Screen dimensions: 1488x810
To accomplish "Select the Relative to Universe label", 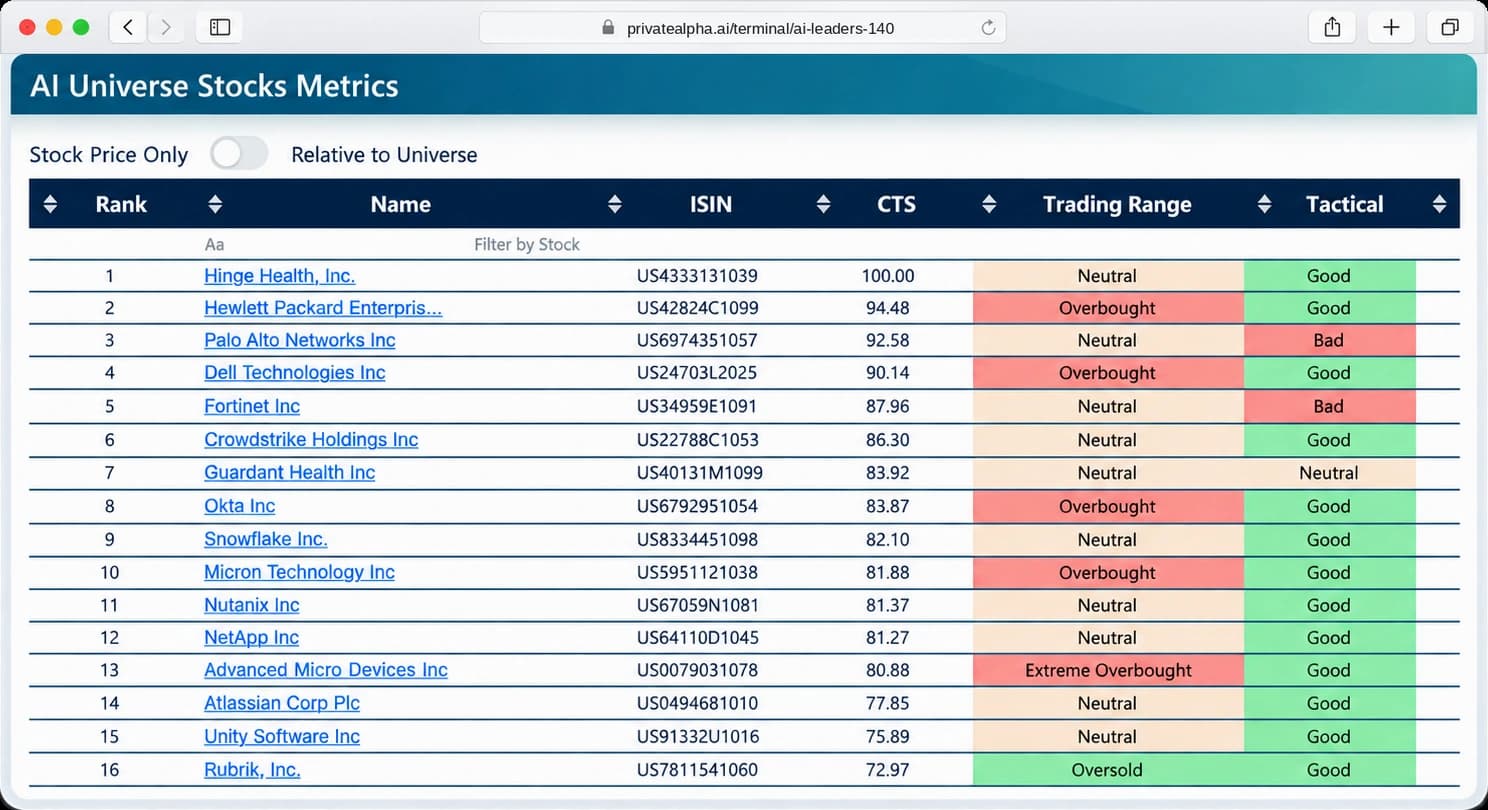I will [x=384, y=155].
